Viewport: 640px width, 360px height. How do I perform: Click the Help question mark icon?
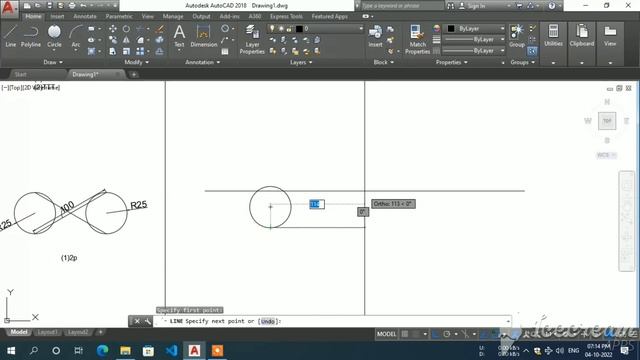point(552,6)
